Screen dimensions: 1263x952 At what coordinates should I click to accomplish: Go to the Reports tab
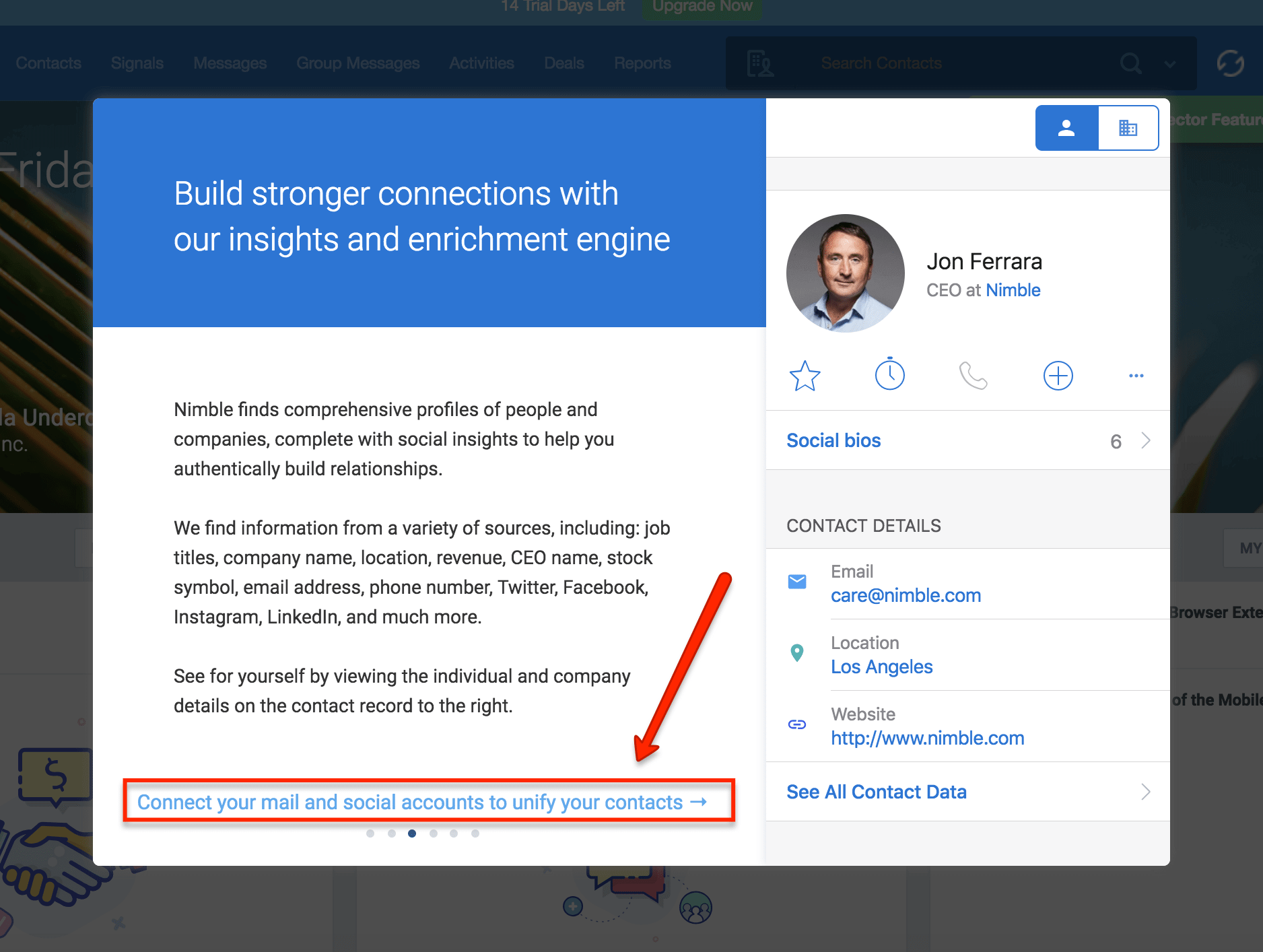tap(642, 63)
